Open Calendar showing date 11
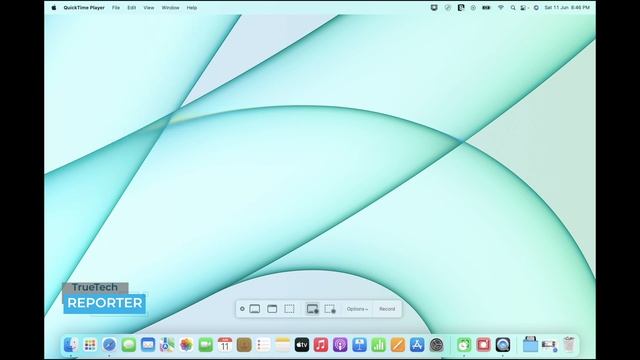The image size is (640, 360). [x=225, y=345]
